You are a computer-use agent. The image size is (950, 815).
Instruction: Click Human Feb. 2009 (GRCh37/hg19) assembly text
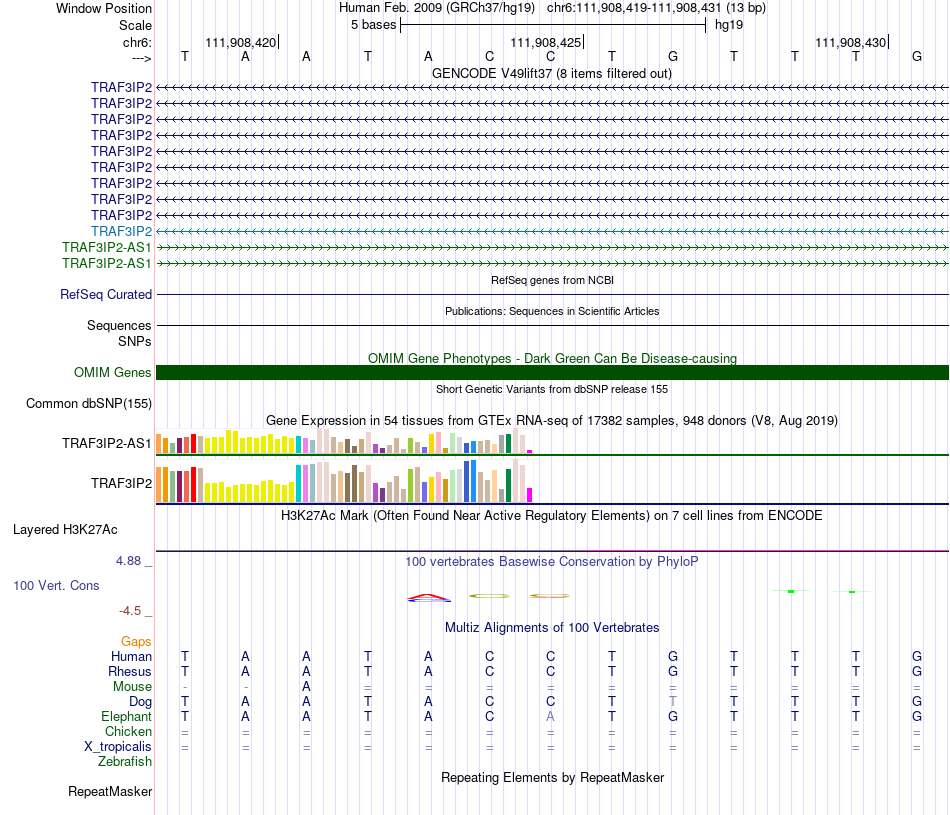[436, 8]
